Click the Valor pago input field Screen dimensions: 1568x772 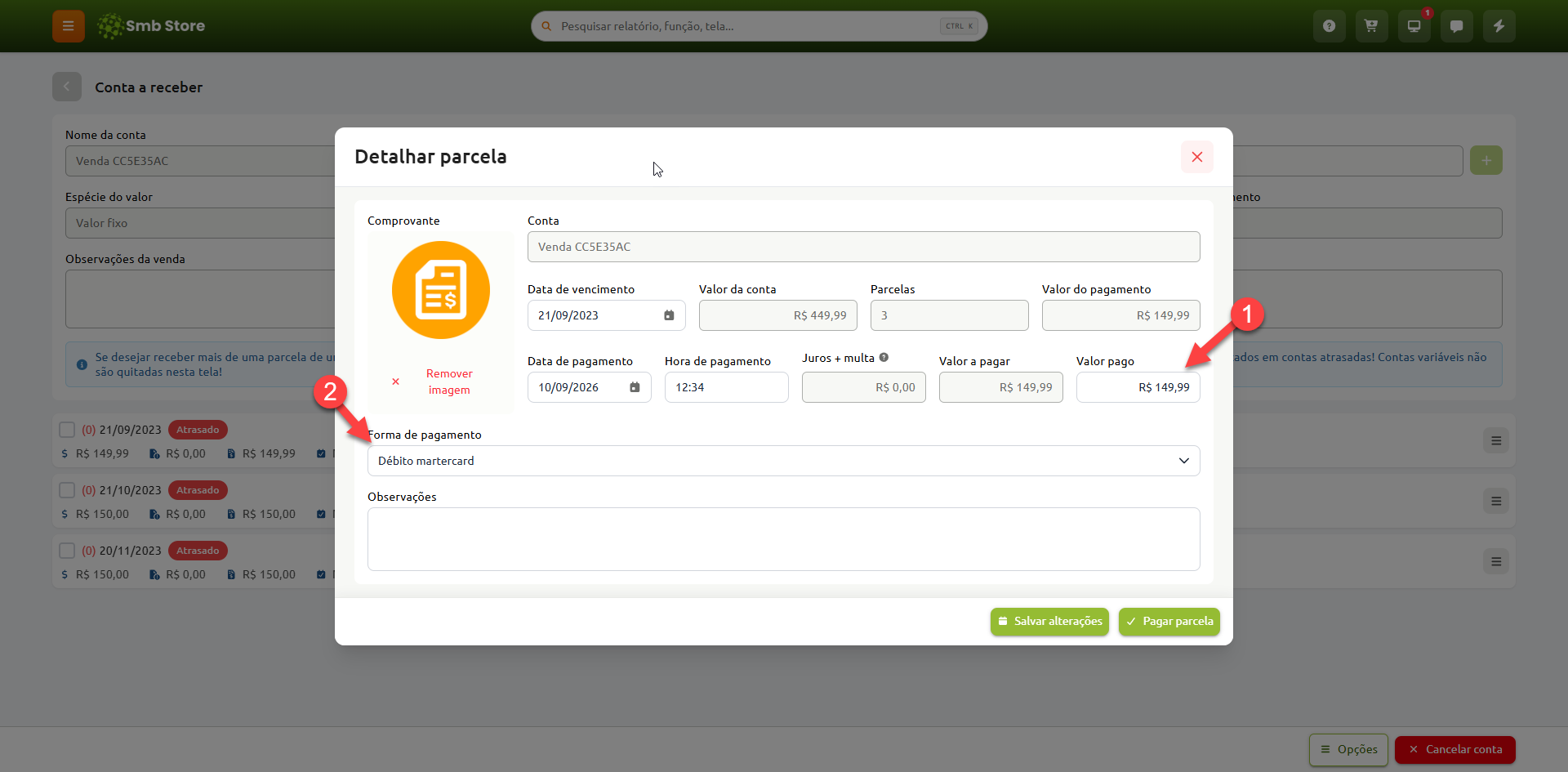click(1138, 387)
